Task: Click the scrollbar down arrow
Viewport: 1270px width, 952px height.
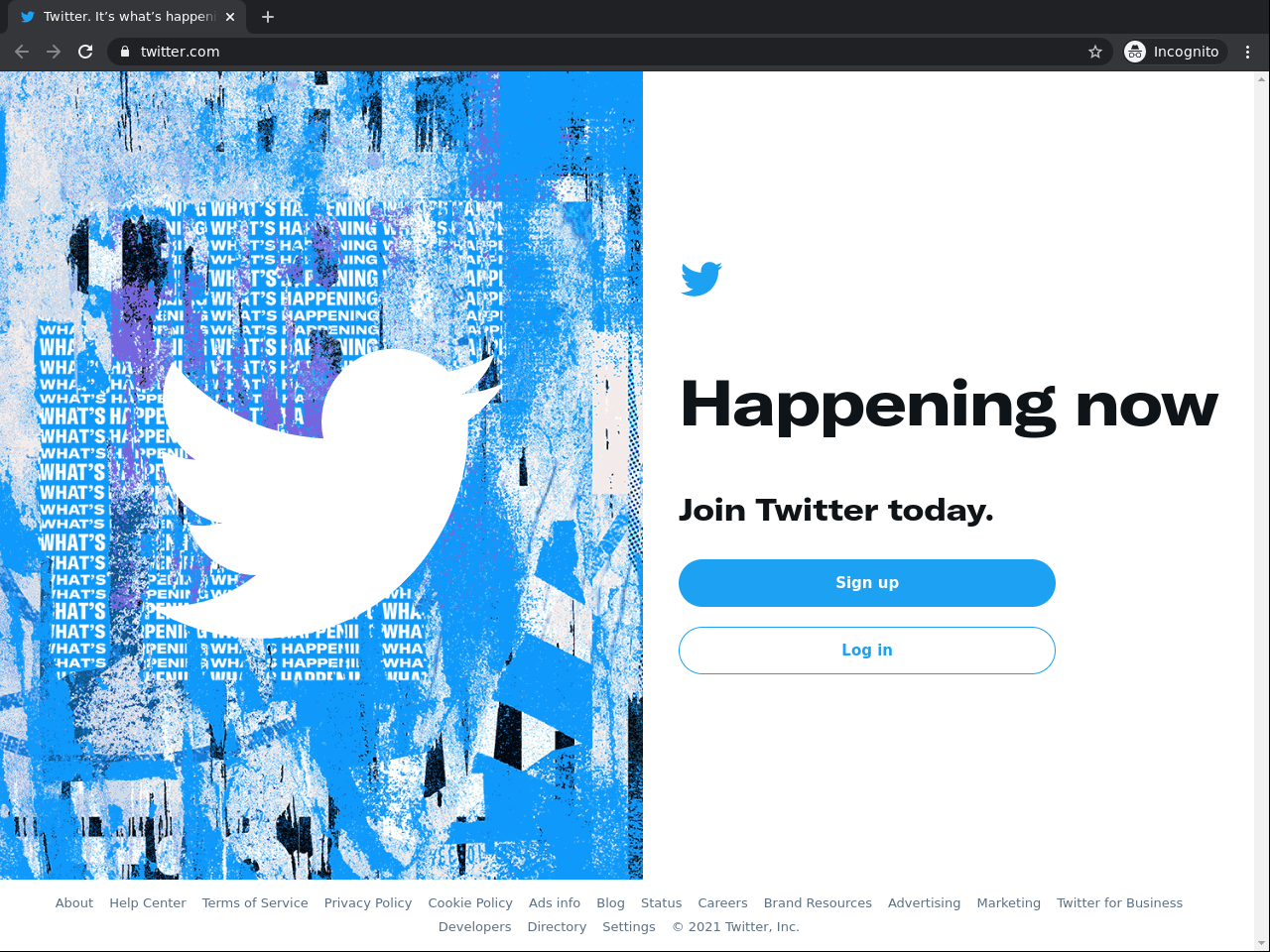Action: coord(1262,943)
